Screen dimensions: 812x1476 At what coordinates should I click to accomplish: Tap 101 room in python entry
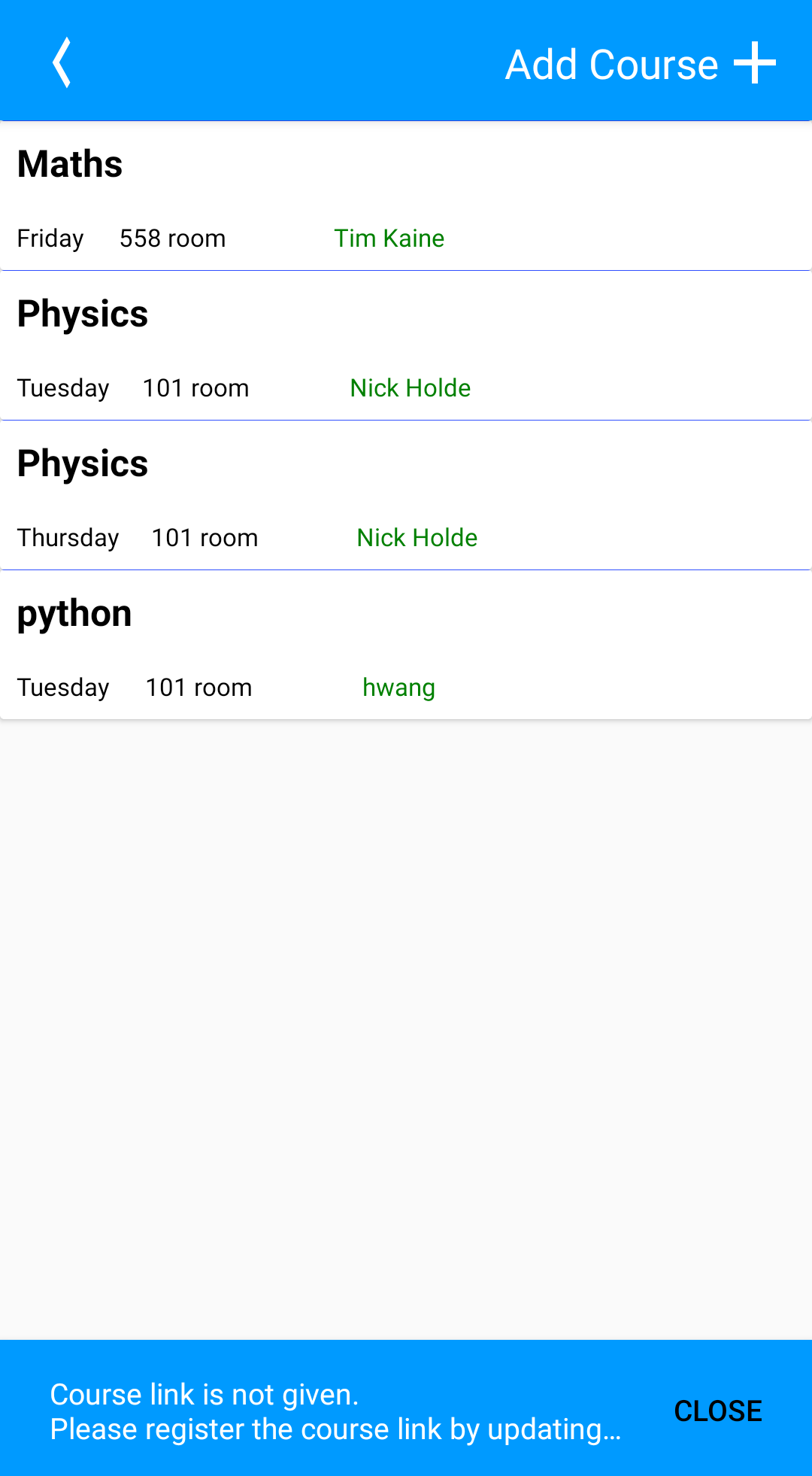199,688
